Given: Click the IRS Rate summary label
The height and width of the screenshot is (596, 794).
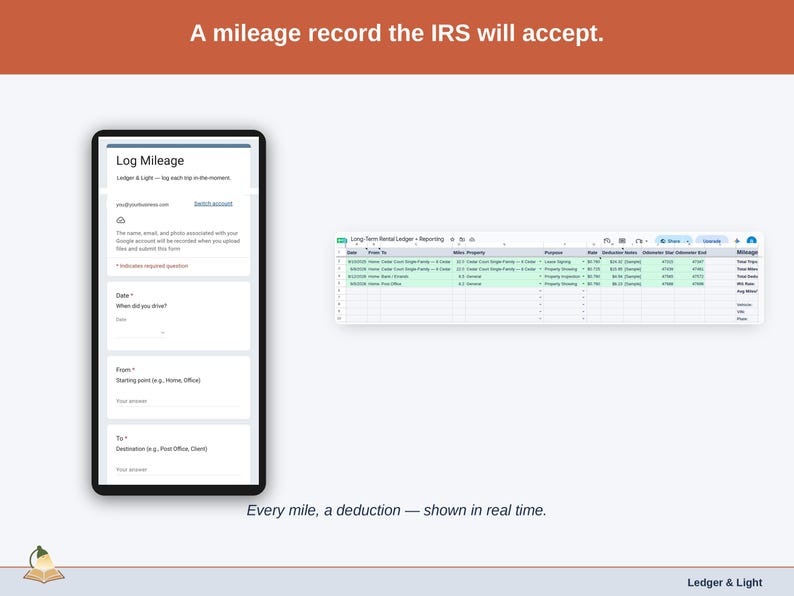Looking at the screenshot, I should pos(745,284).
